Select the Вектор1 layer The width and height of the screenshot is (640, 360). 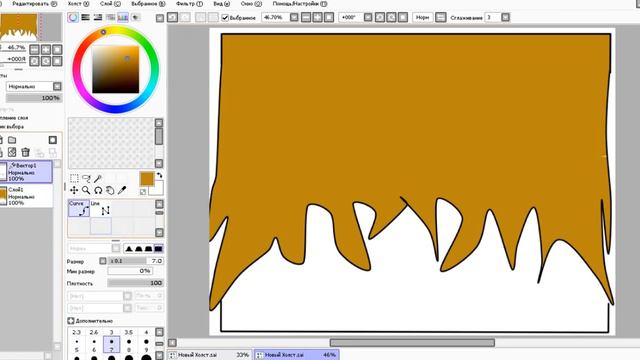tap(26, 172)
